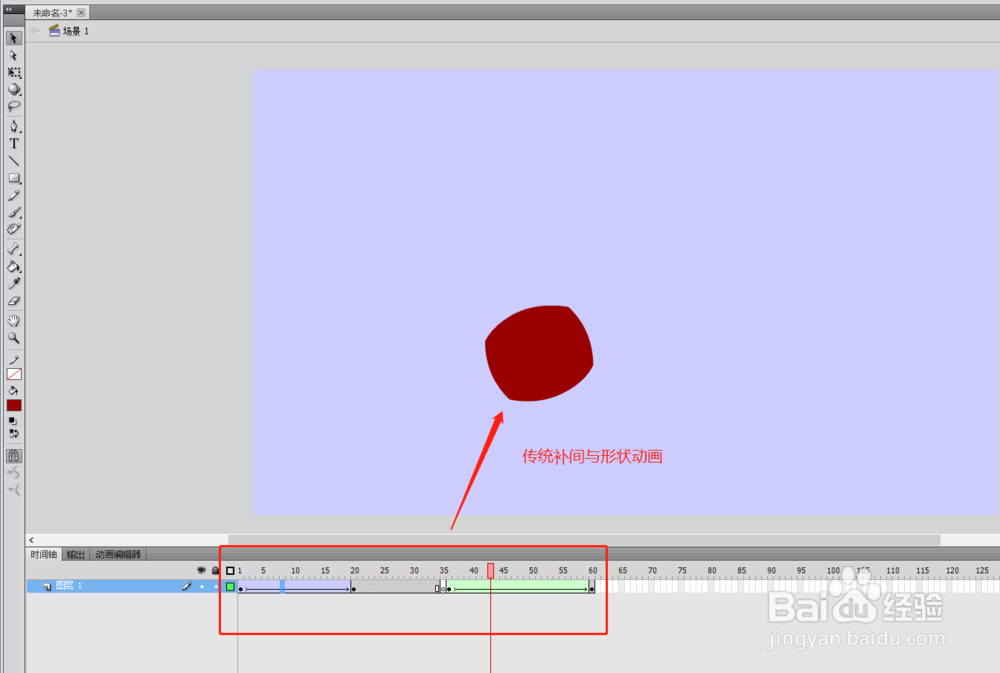Select the Lasso tool

pos(13,107)
